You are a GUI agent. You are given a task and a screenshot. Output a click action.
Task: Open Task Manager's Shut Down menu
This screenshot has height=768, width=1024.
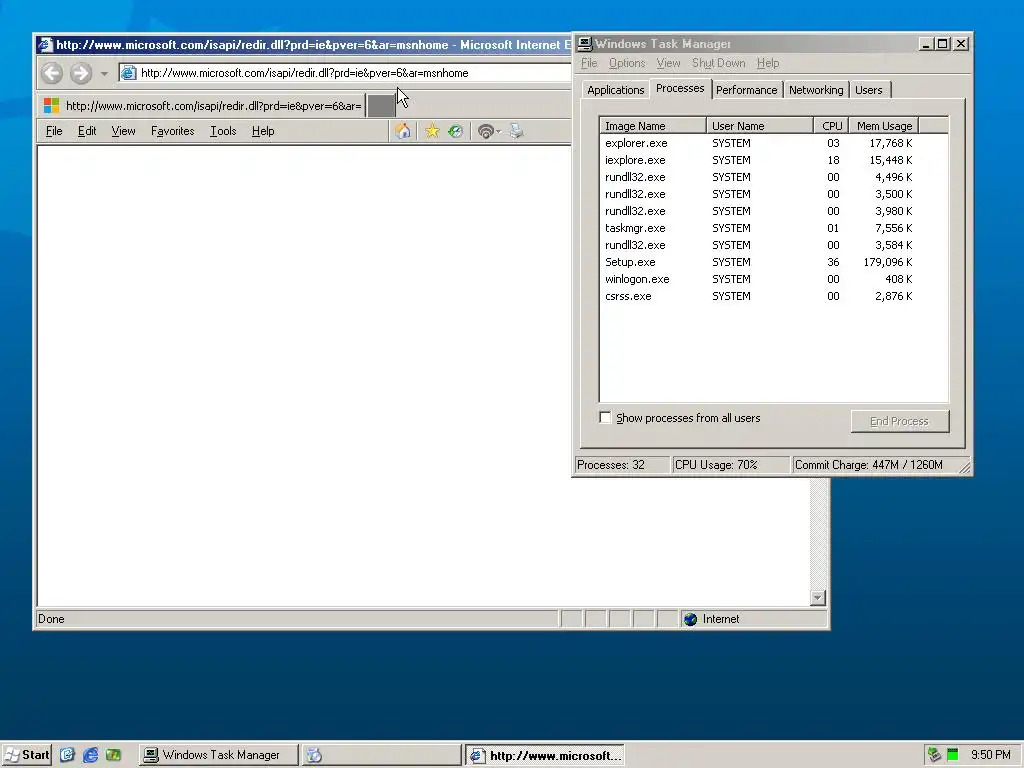[718, 63]
